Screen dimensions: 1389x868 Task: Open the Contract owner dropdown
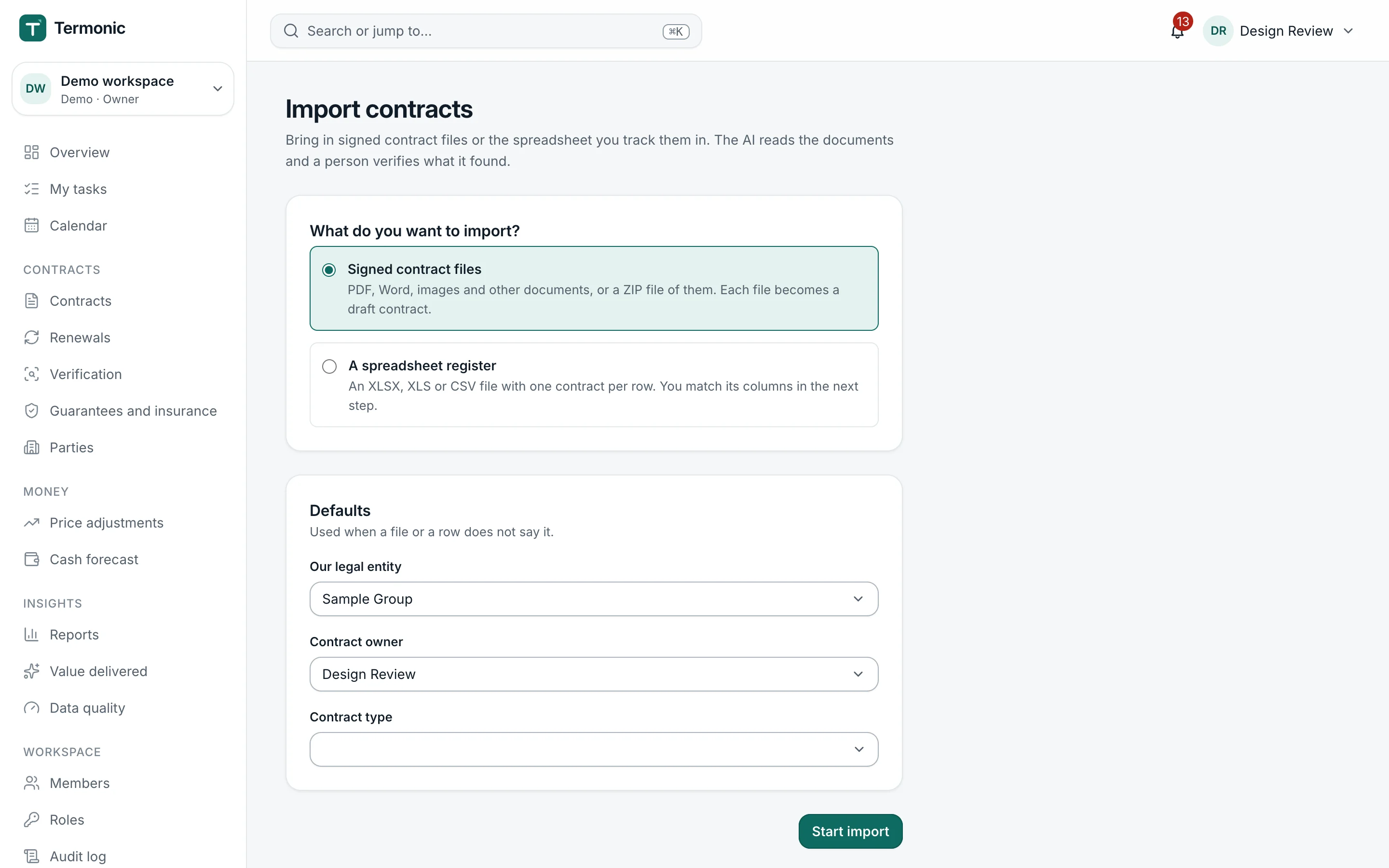pos(594,674)
